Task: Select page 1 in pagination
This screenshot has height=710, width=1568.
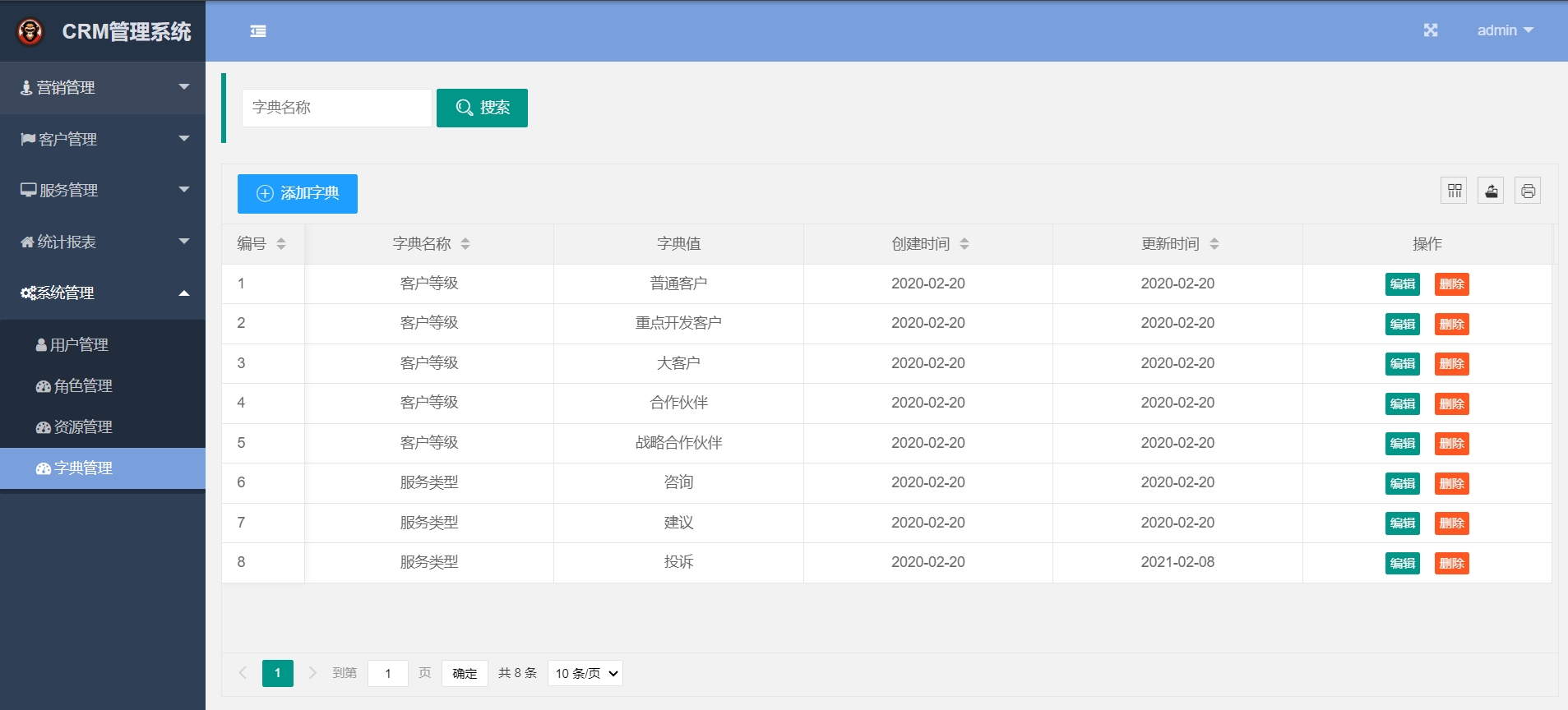Action: point(278,673)
